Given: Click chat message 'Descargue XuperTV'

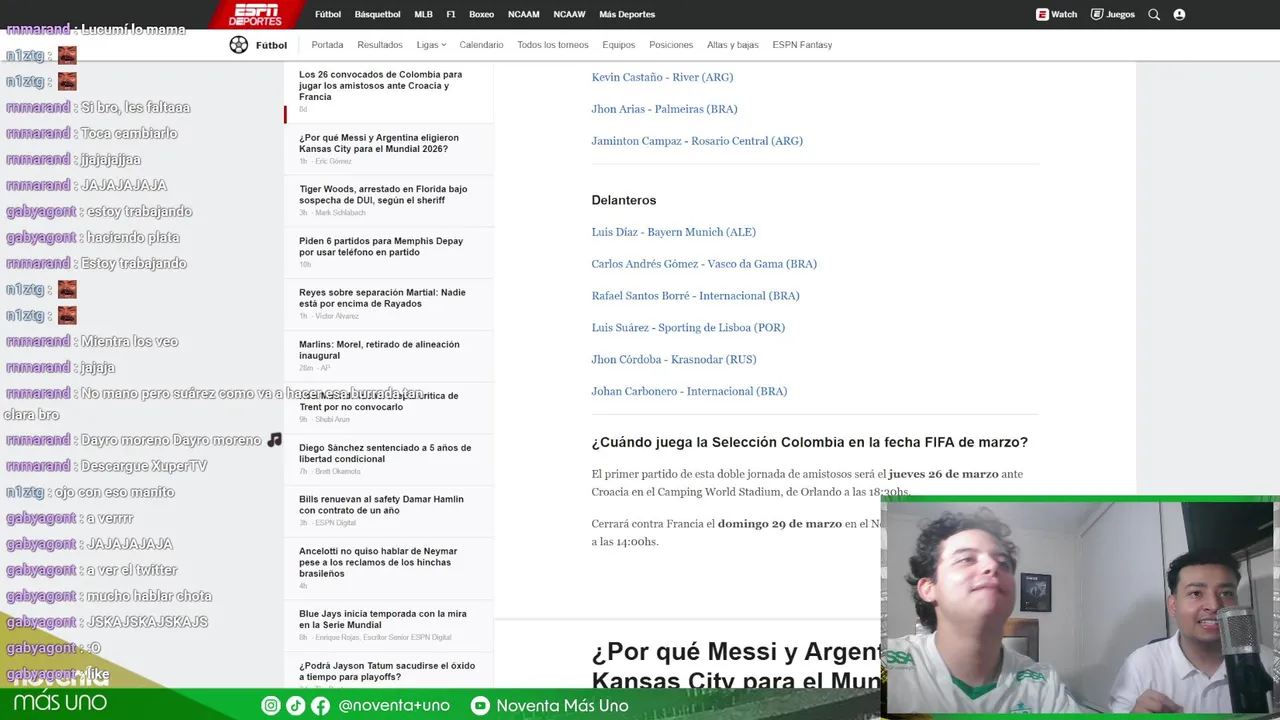Looking at the screenshot, I should [143, 466].
